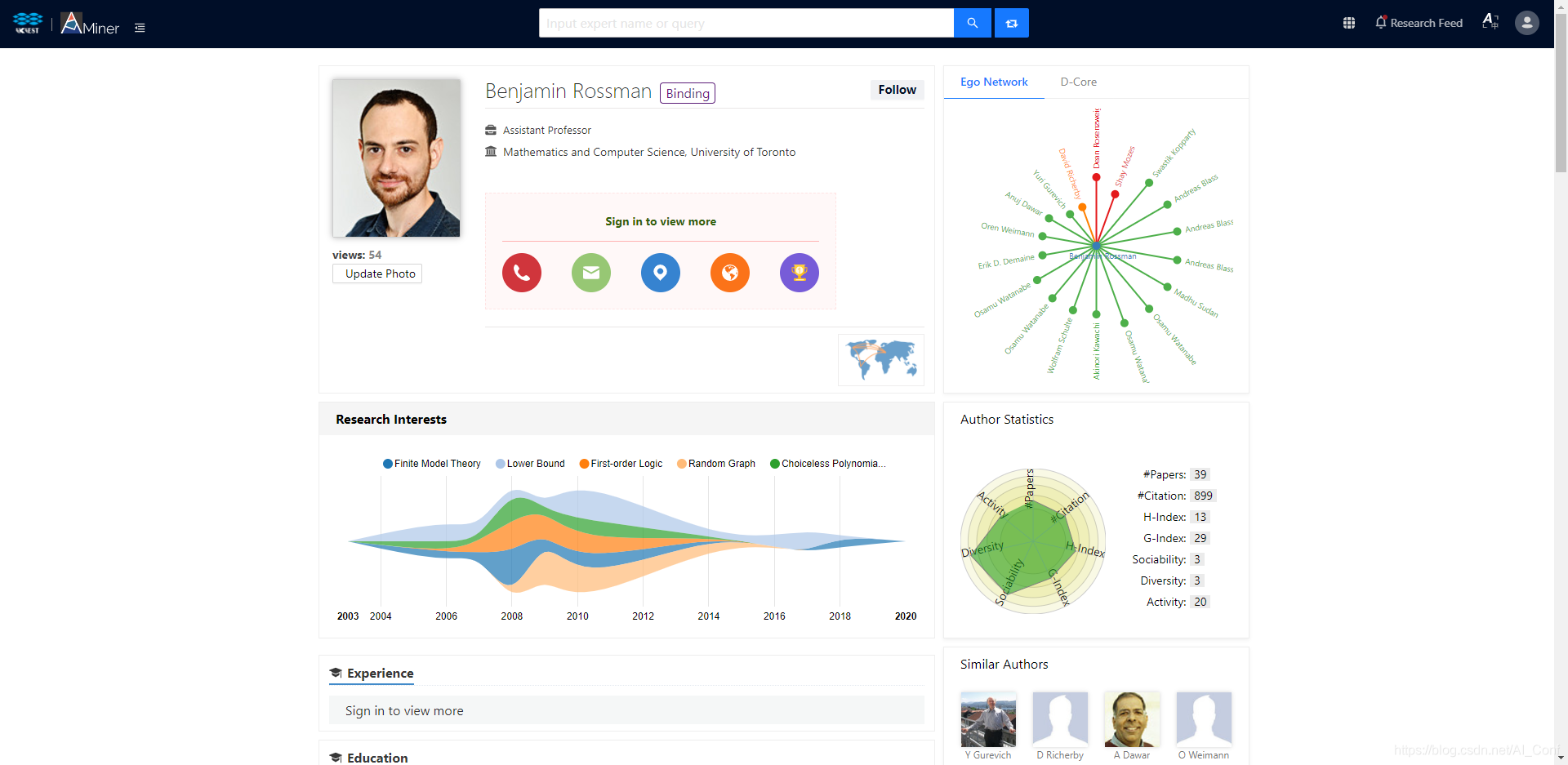Click the Oren Weimann network node
The image size is (1568, 765).
click(x=1043, y=236)
